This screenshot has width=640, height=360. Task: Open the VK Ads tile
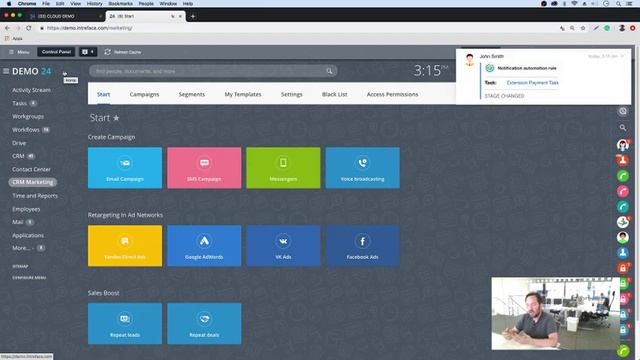click(283, 246)
